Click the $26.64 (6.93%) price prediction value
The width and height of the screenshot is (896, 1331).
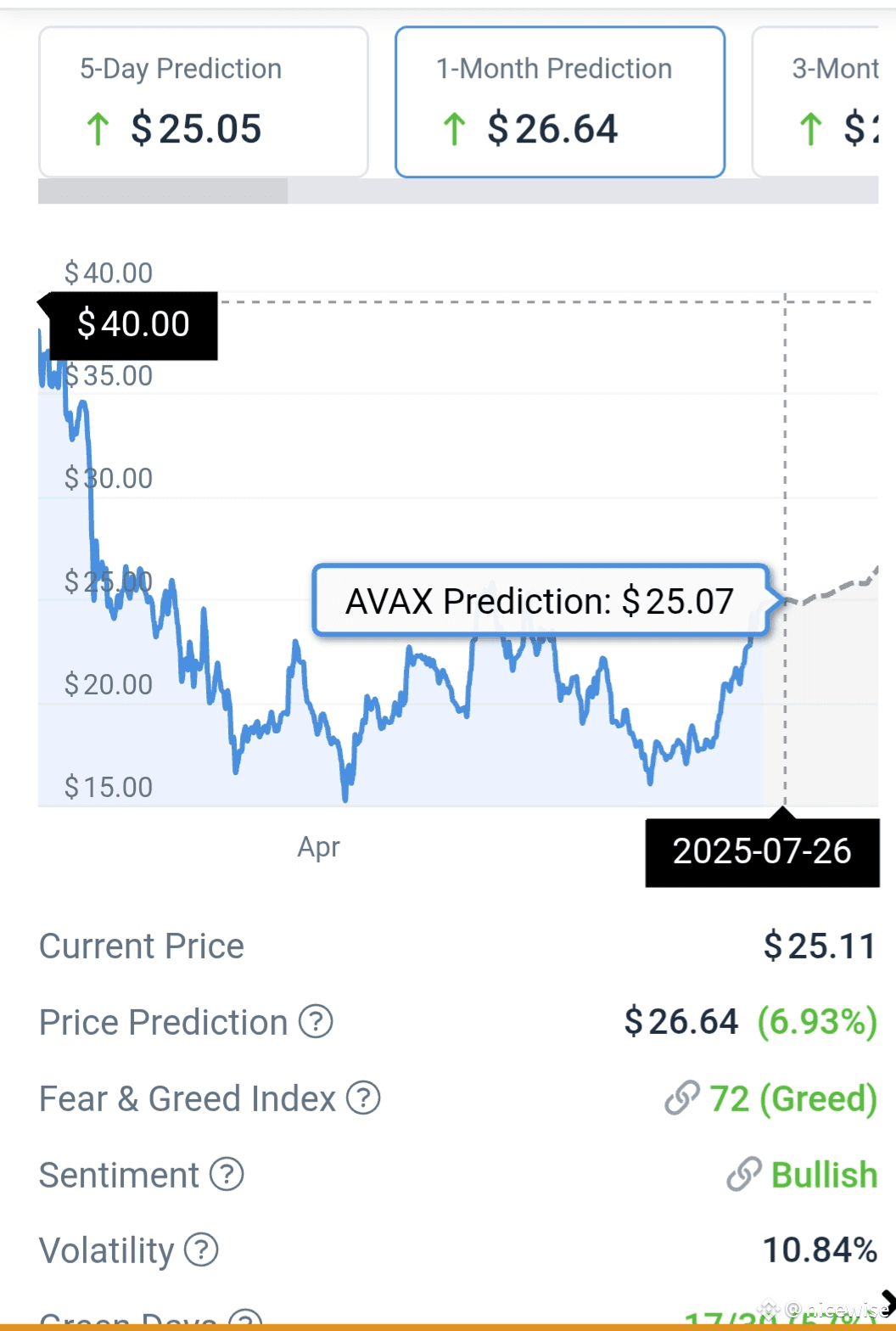click(x=750, y=1021)
